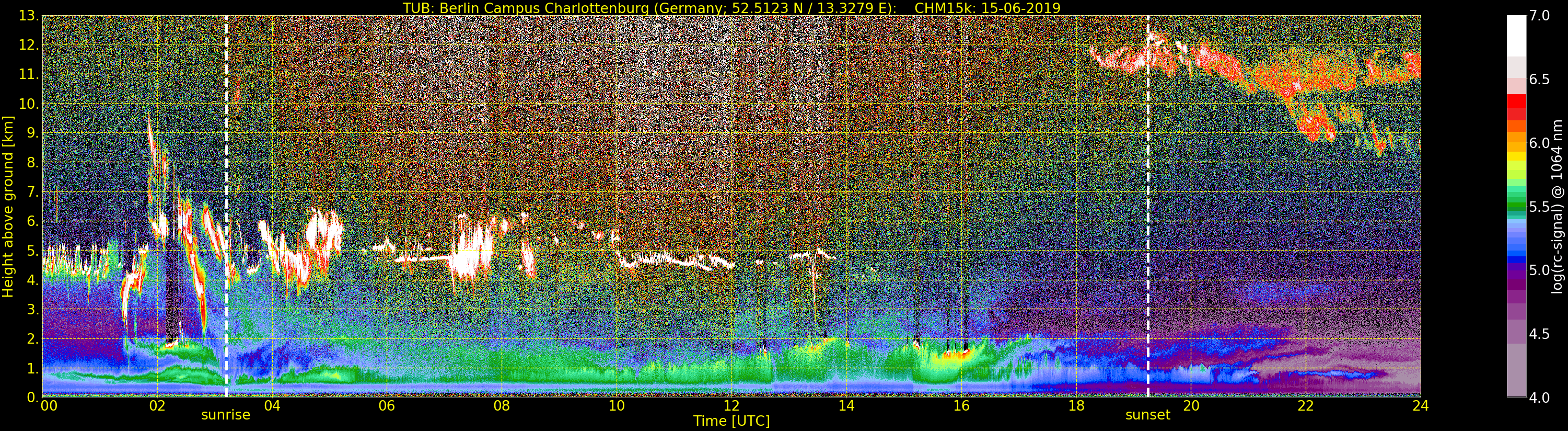Click the height tick label '6.'
This screenshot has height=431, width=1568.
33,221
